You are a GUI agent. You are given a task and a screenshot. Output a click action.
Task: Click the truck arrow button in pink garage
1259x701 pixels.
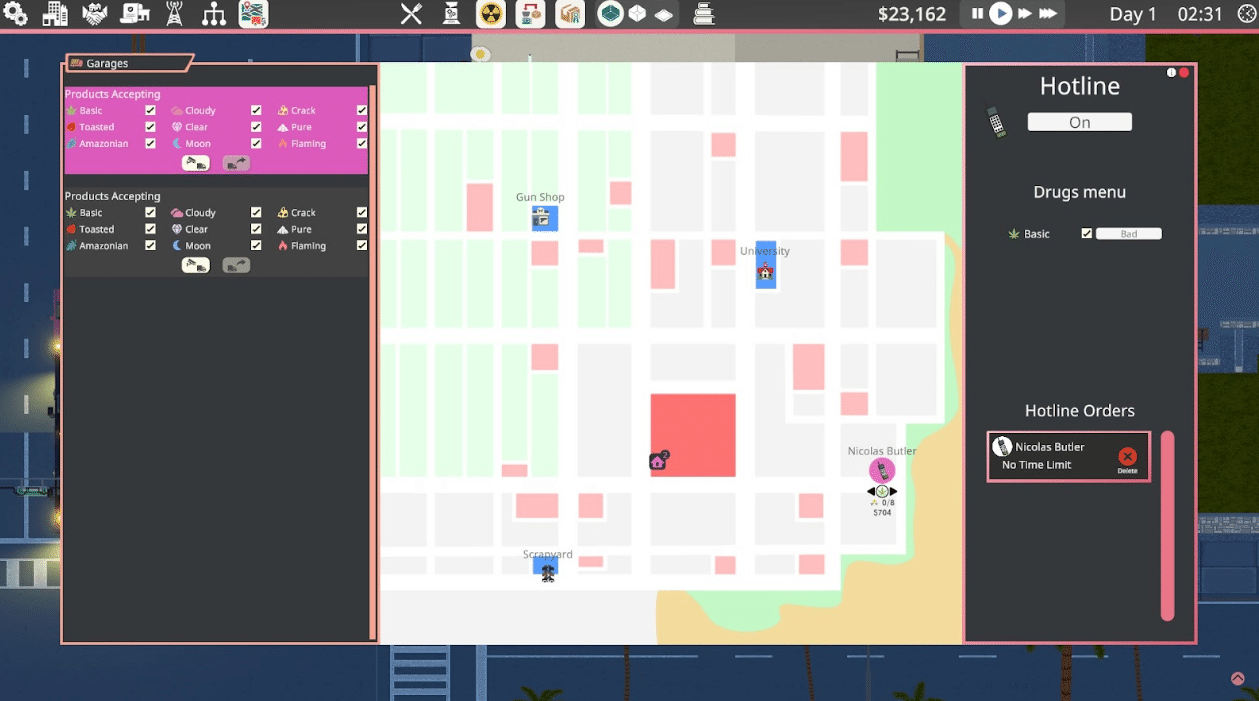coord(236,163)
